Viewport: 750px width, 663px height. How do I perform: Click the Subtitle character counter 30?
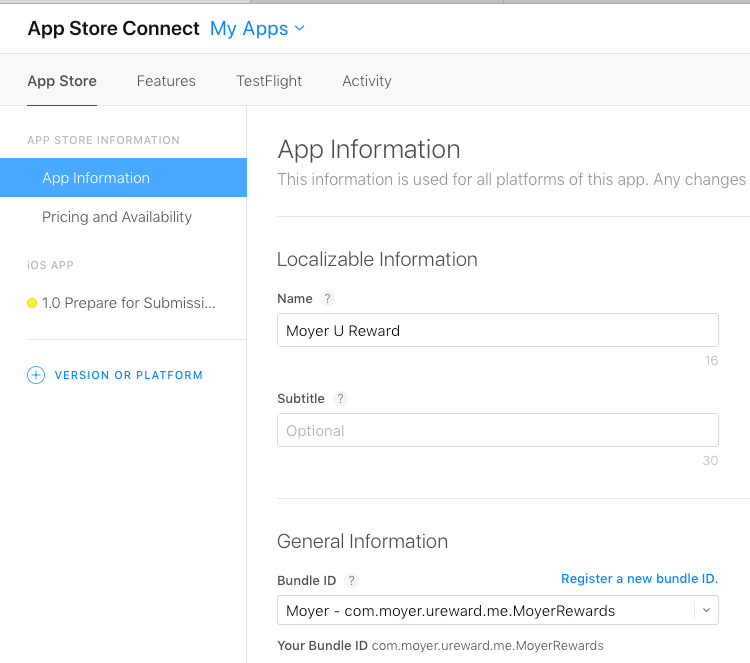point(710,460)
